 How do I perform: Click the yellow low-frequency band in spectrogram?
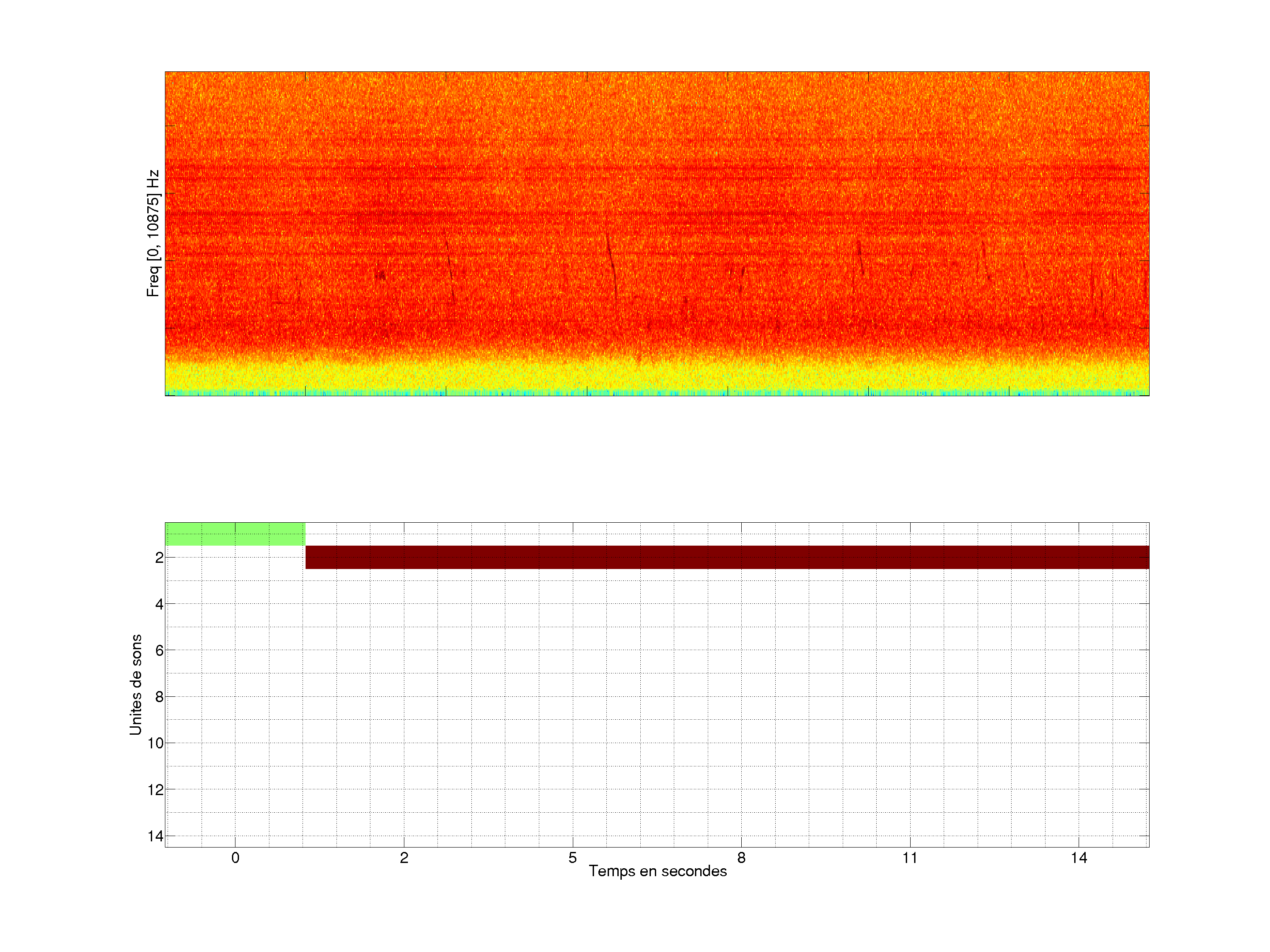pos(657,376)
